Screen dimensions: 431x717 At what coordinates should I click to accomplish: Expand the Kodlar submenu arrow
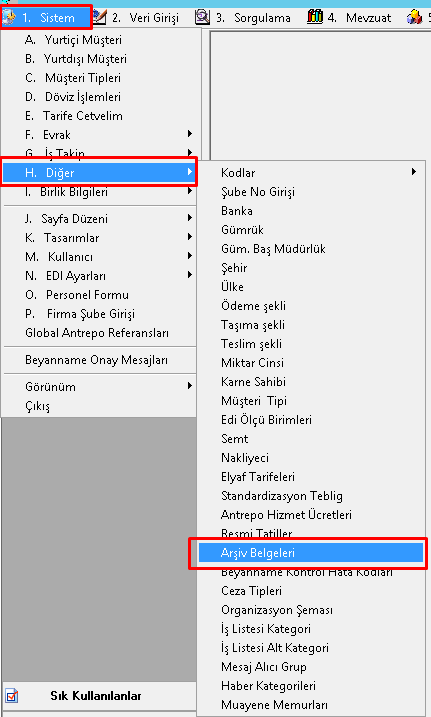tap(413, 172)
